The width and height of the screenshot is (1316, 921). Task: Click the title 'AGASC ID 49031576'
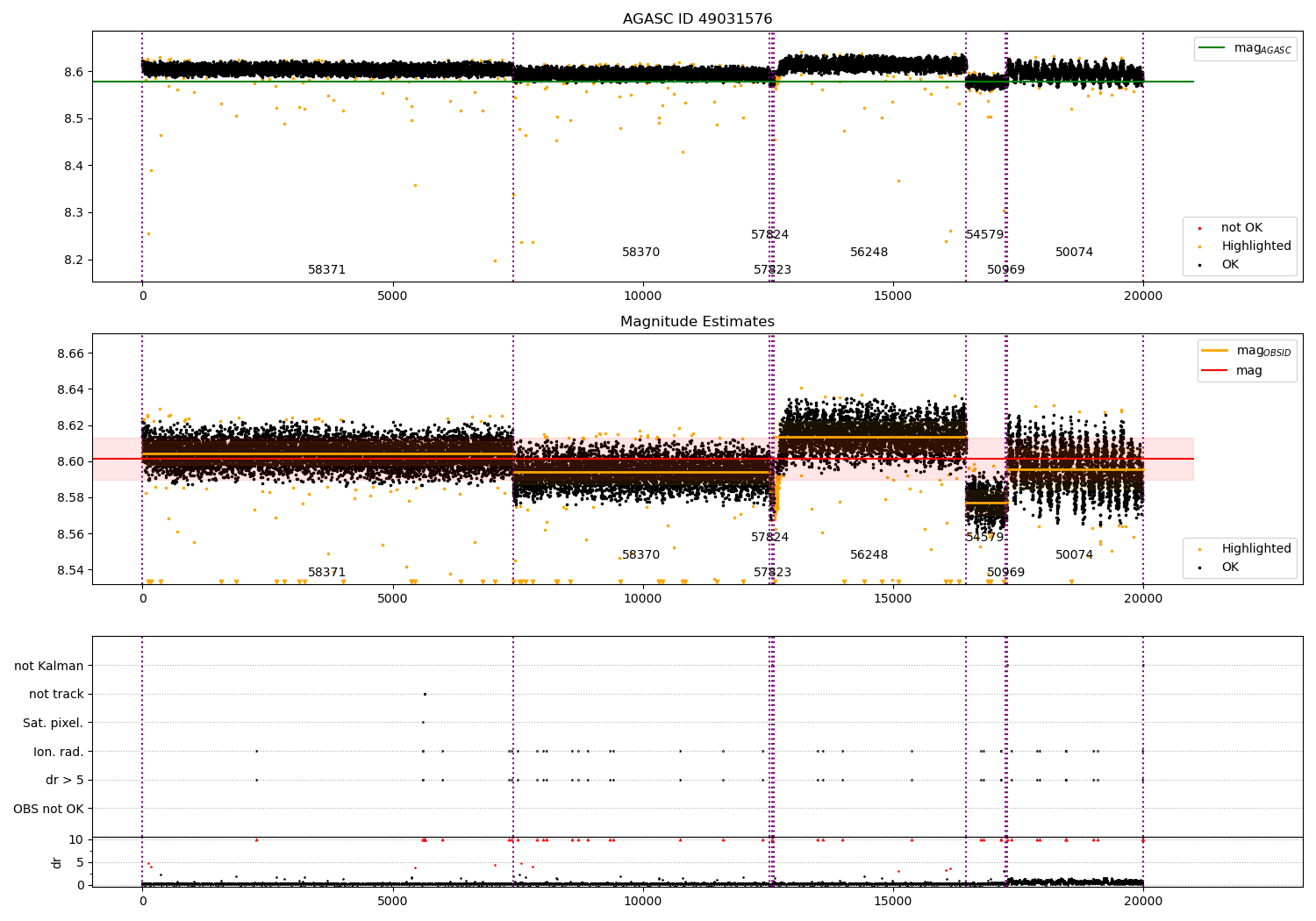click(x=697, y=19)
